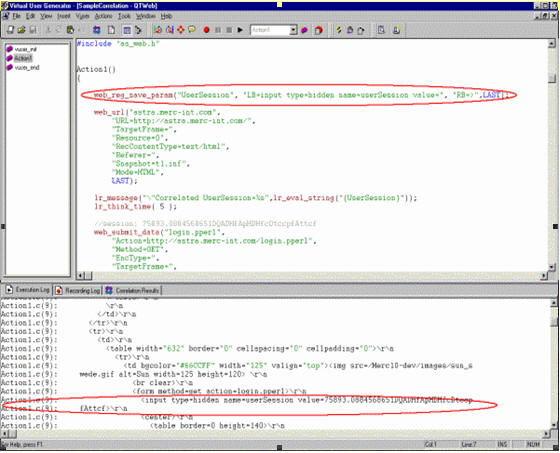
Task: Click the blue icon left of the page icon
Action: coord(96,30)
